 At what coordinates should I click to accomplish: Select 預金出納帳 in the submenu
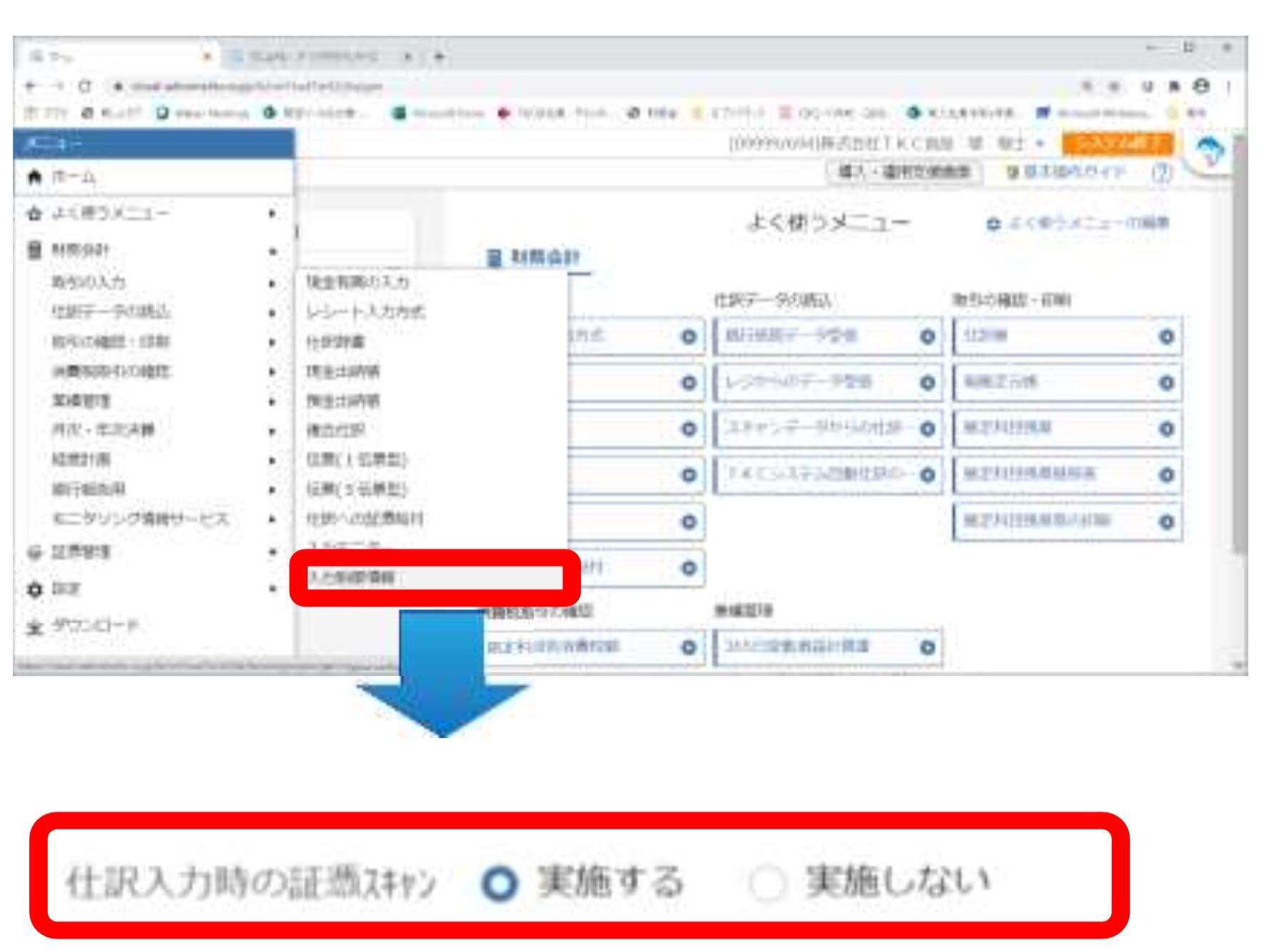[343, 400]
